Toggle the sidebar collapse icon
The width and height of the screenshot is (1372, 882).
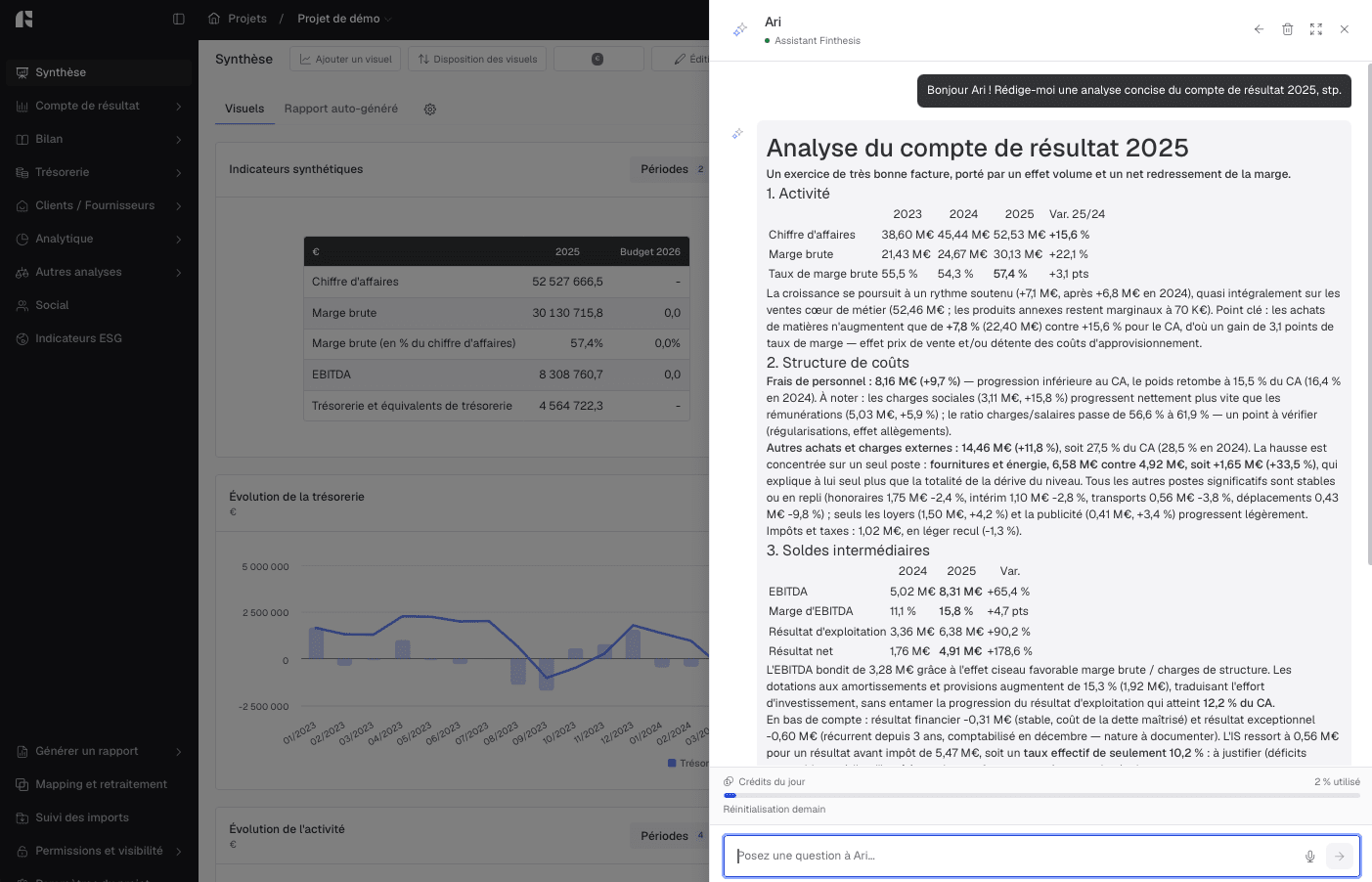[179, 19]
